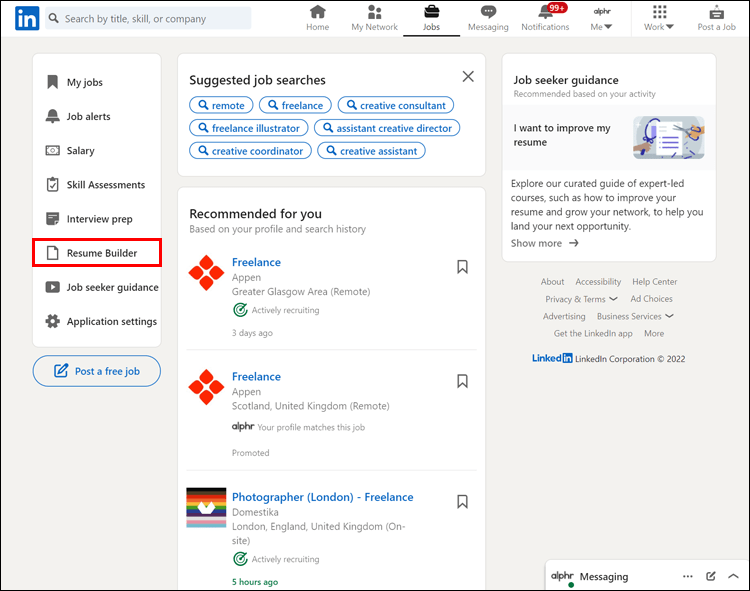Compose new message icon in Messaging bar

tap(711, 576)
